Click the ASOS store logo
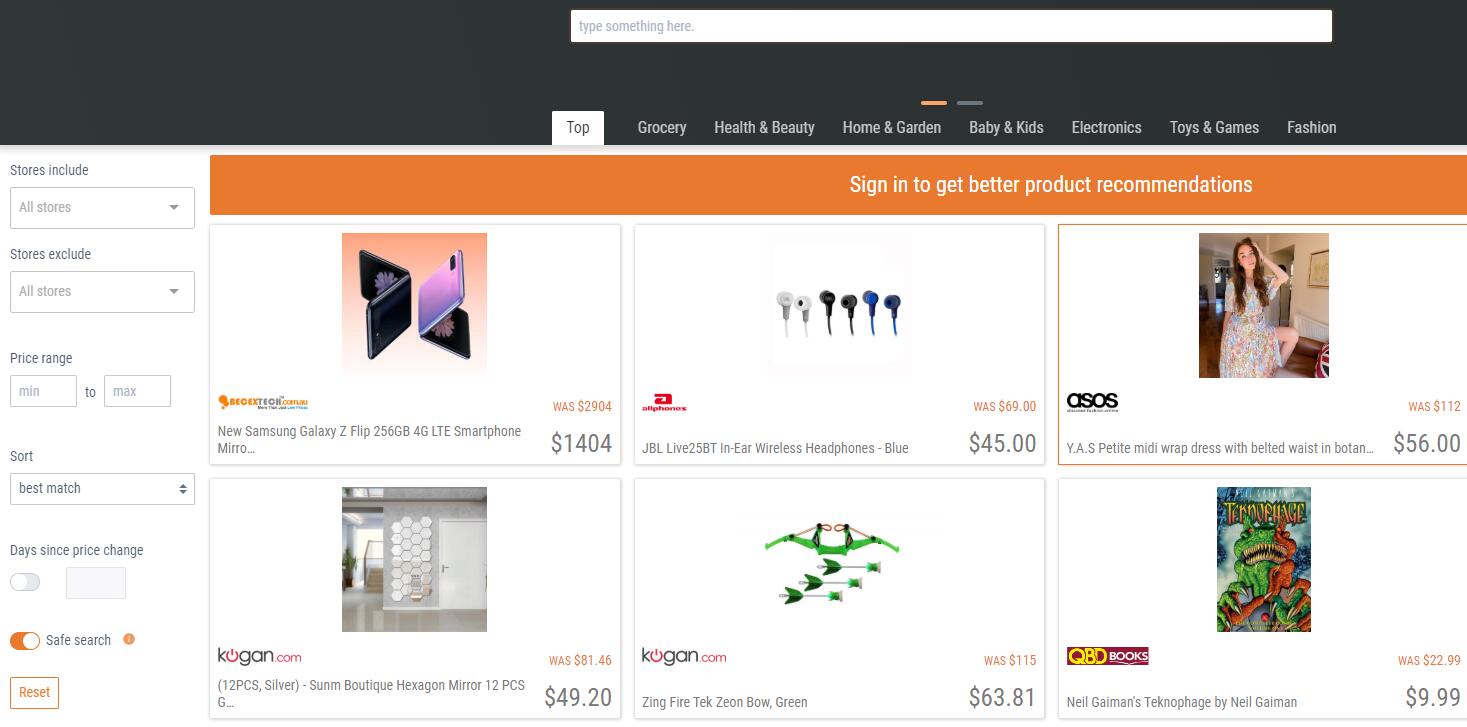This screenshot has width=1467, height=727. (x=1092, y=402)
